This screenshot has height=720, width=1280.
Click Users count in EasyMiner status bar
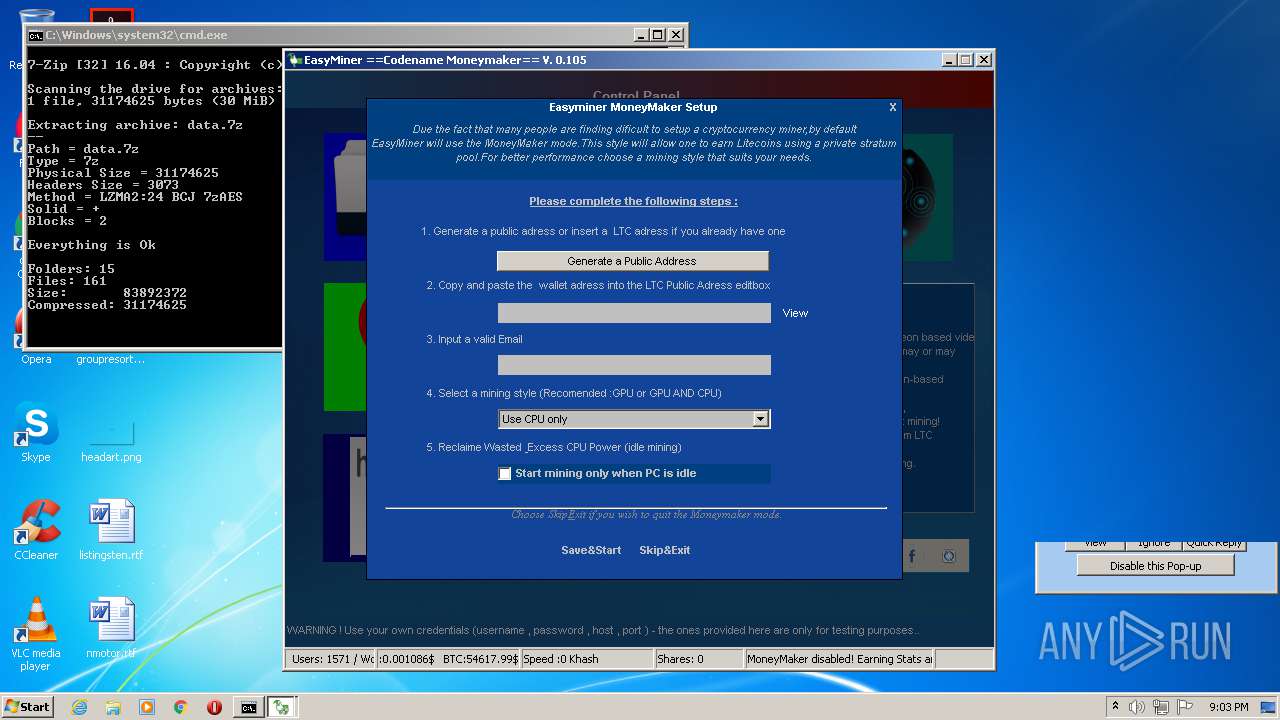click(x=331, y=659)
